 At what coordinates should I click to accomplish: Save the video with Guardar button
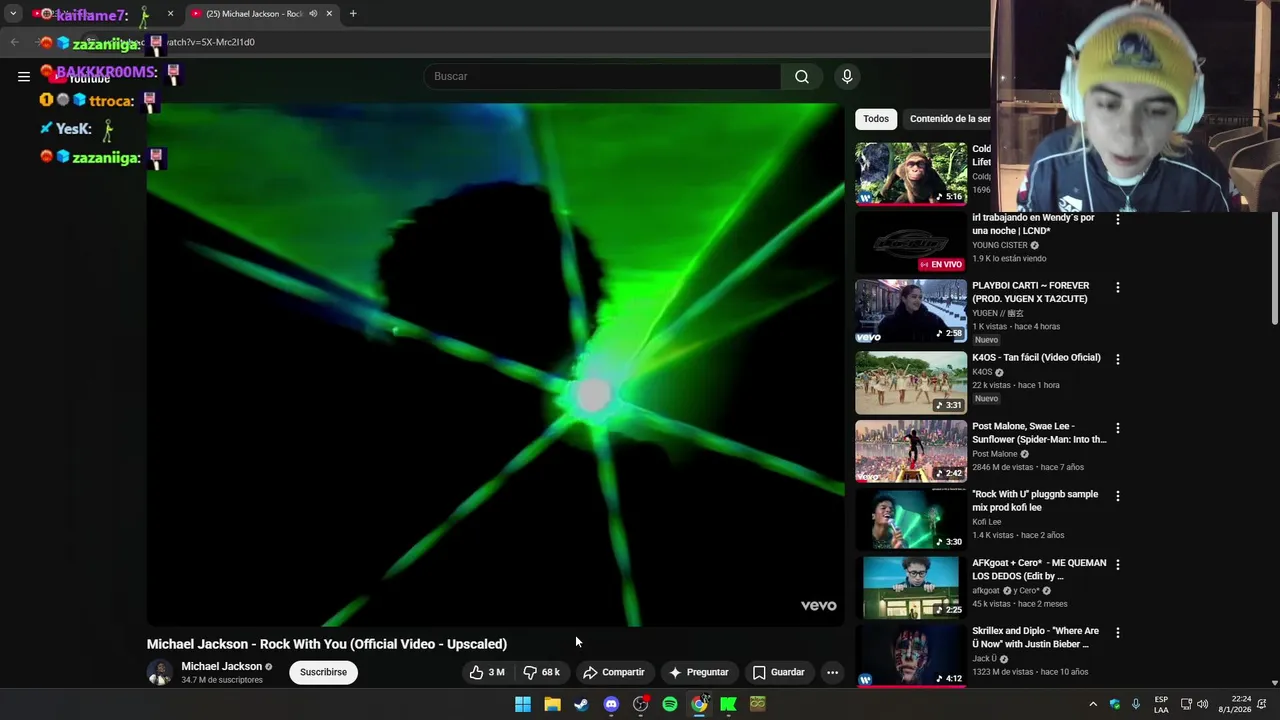tap(778, 672)
